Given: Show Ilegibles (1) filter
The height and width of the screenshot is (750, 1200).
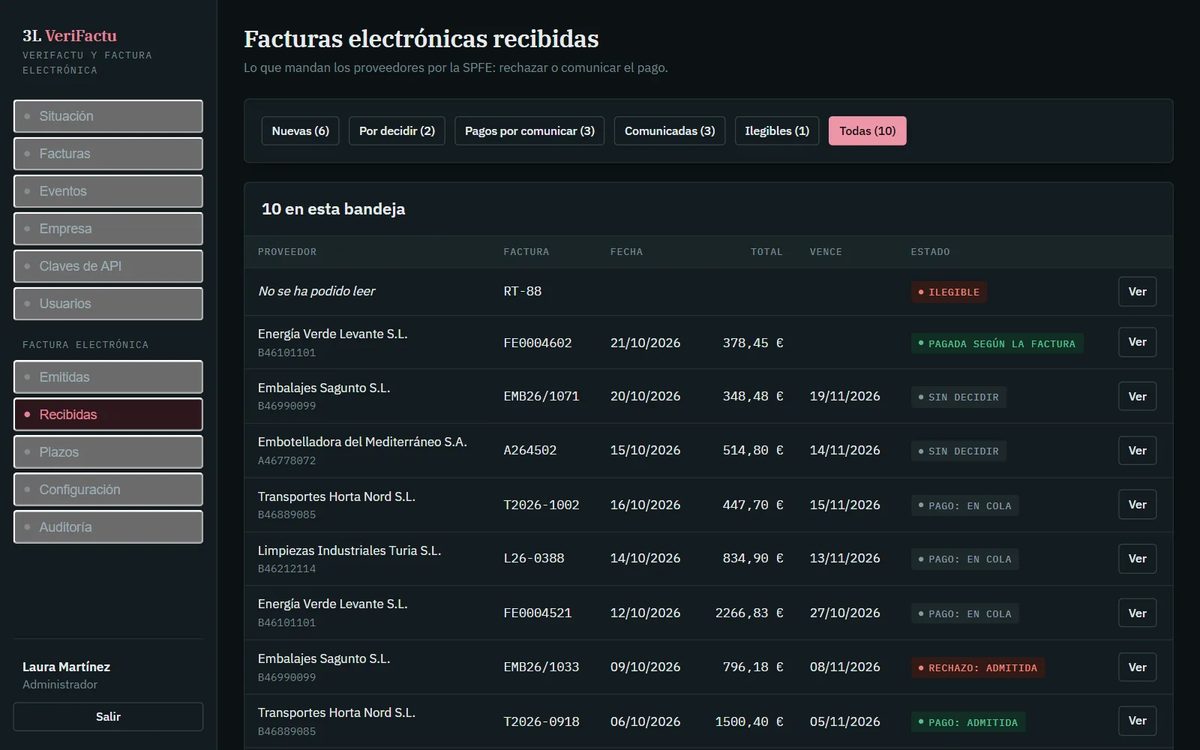Looking at the screenshot, I should (777, 131).
